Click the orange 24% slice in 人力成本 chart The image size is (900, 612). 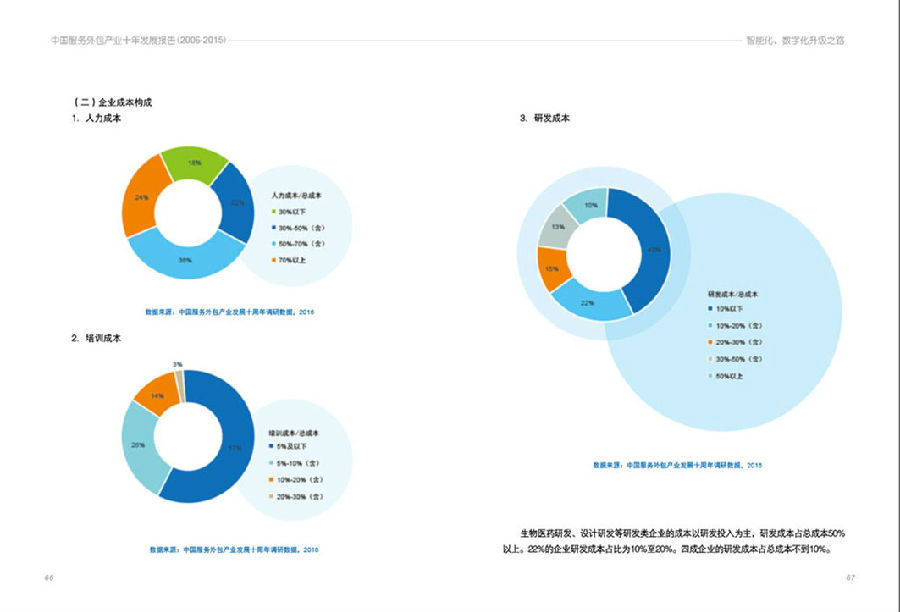point(142,196)
